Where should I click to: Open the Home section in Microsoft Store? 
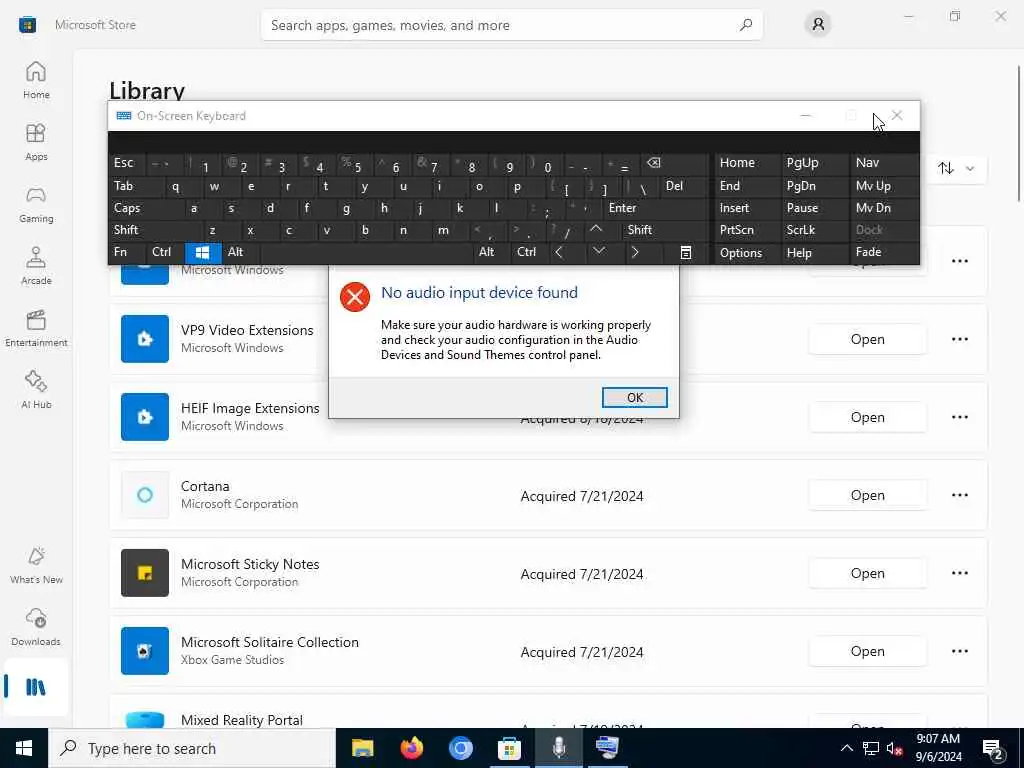coord(36,80)
